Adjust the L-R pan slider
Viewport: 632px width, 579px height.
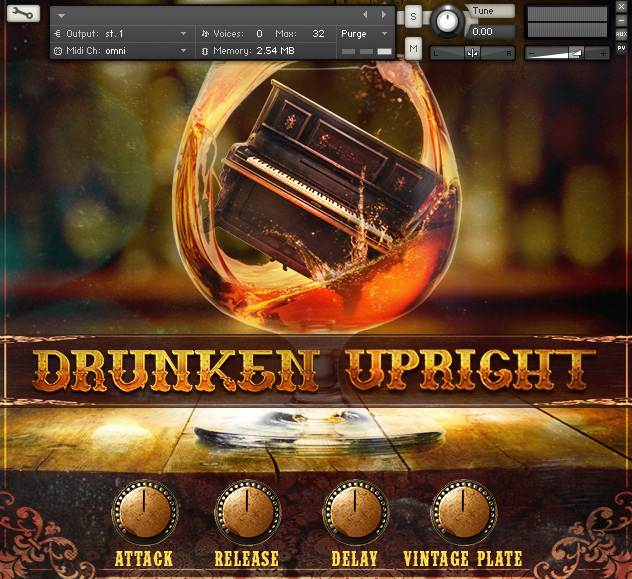pos(472,53)
